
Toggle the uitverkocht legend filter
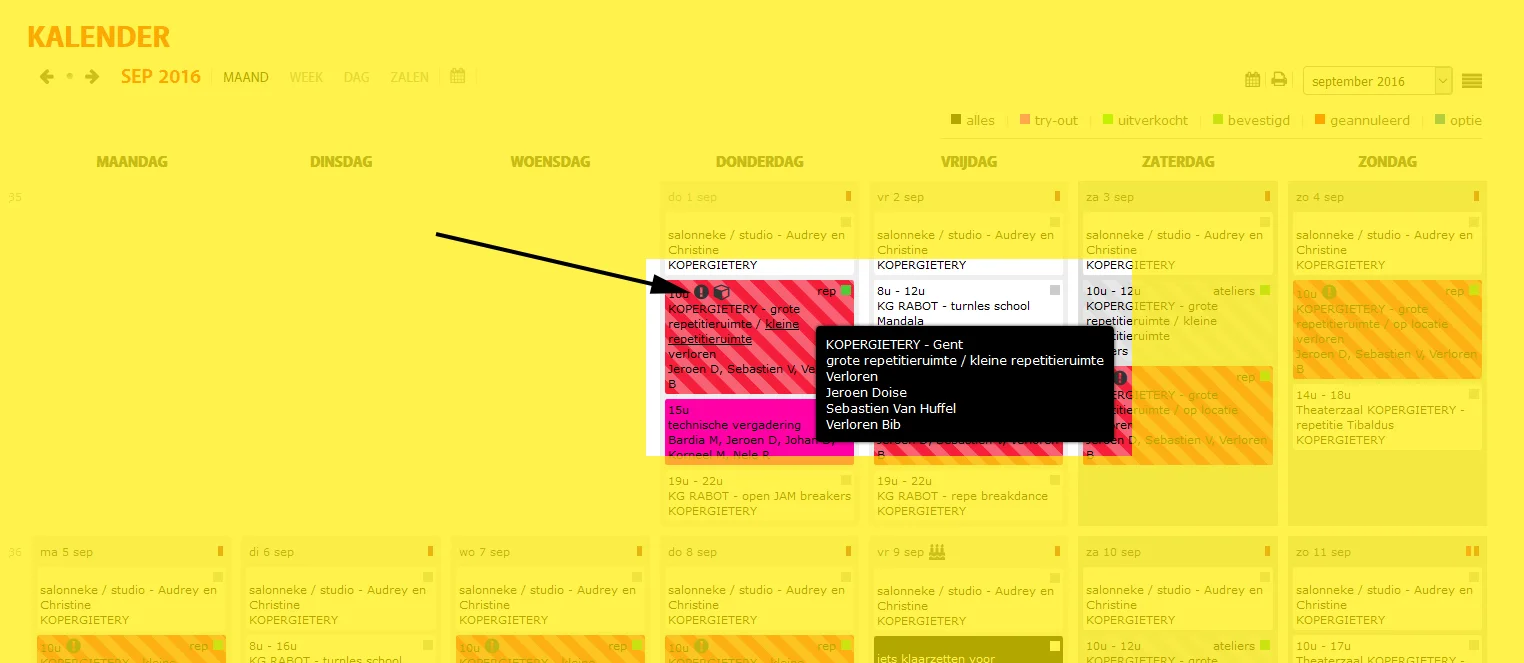[1145, 120]
